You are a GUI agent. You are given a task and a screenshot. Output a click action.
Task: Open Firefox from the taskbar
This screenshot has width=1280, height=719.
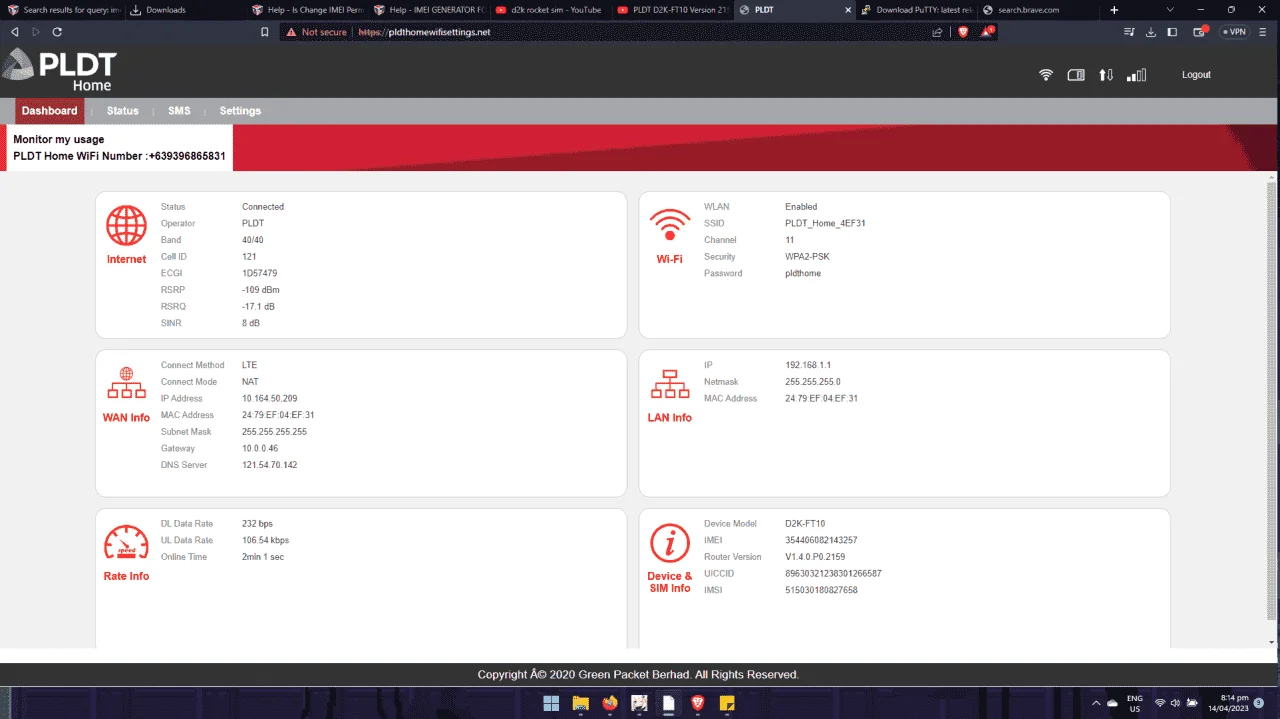(x=609, y=703)
